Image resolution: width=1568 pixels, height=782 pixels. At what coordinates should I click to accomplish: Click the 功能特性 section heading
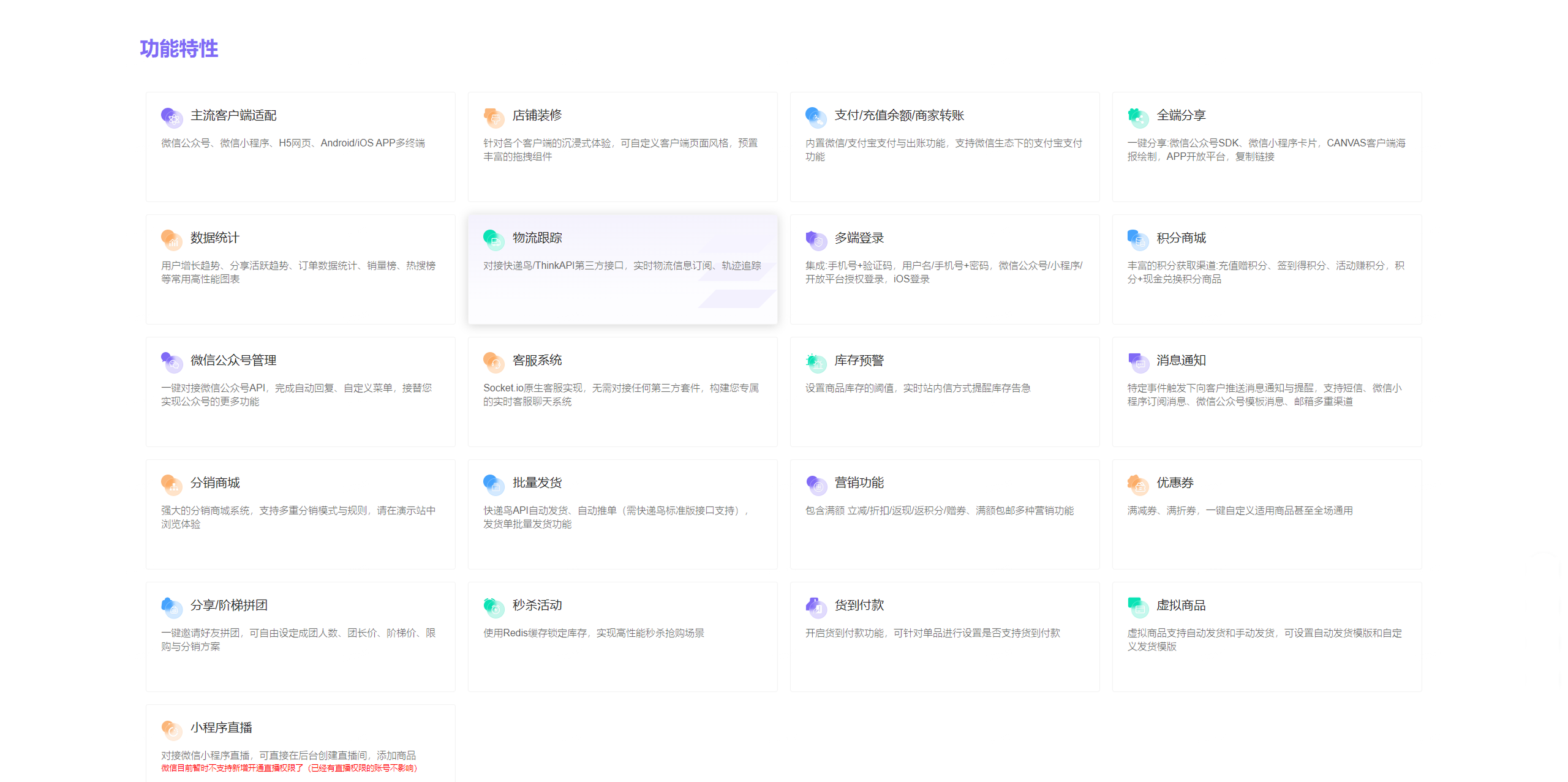pos(179,48)
